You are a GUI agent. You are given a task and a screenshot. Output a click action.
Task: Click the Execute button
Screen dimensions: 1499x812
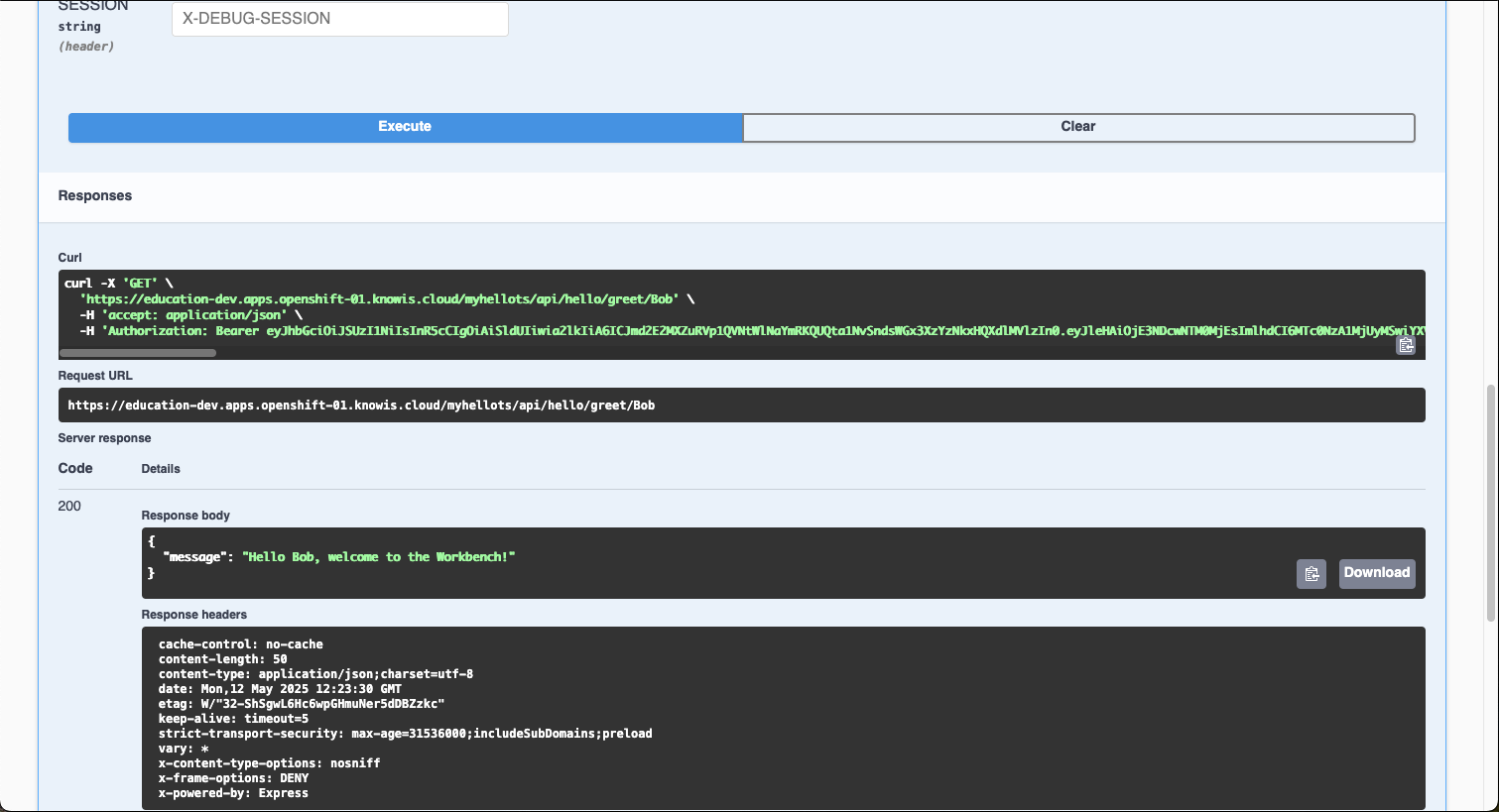tap(404, 127)
